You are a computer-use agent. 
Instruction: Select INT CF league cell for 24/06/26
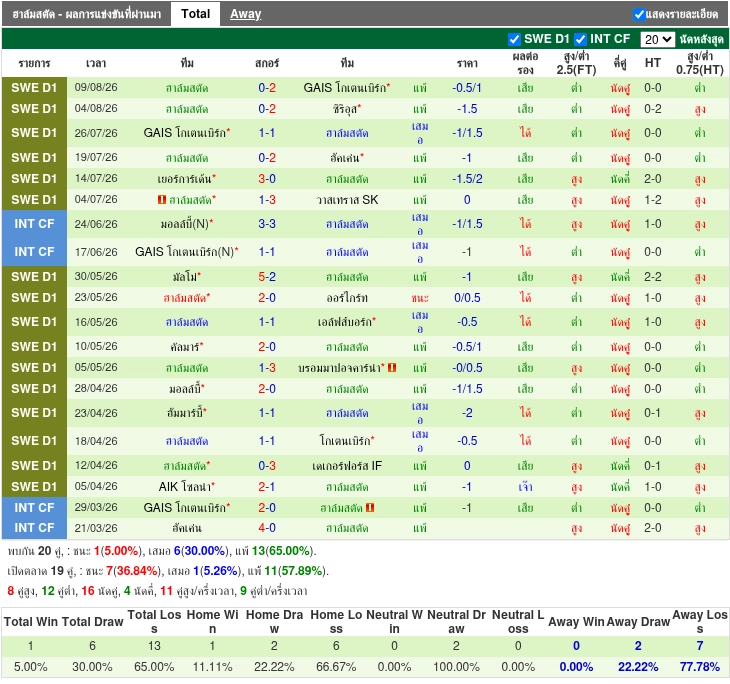pos(34,224)
